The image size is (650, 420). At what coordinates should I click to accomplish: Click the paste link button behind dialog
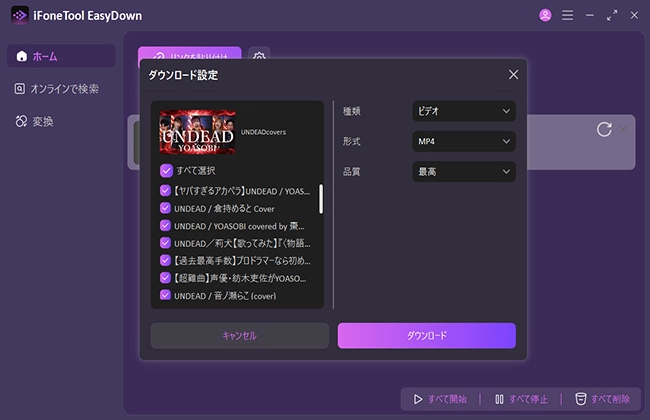(190, 54)
